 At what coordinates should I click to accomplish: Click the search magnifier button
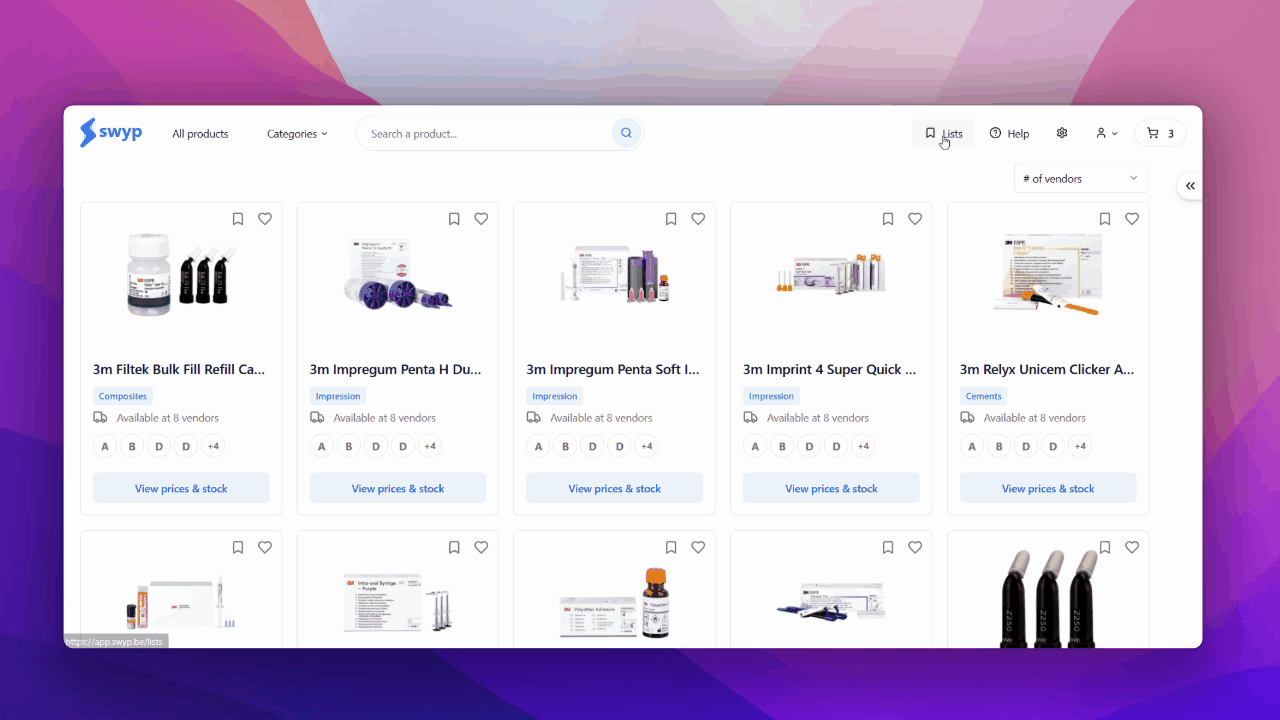point(626,133)
